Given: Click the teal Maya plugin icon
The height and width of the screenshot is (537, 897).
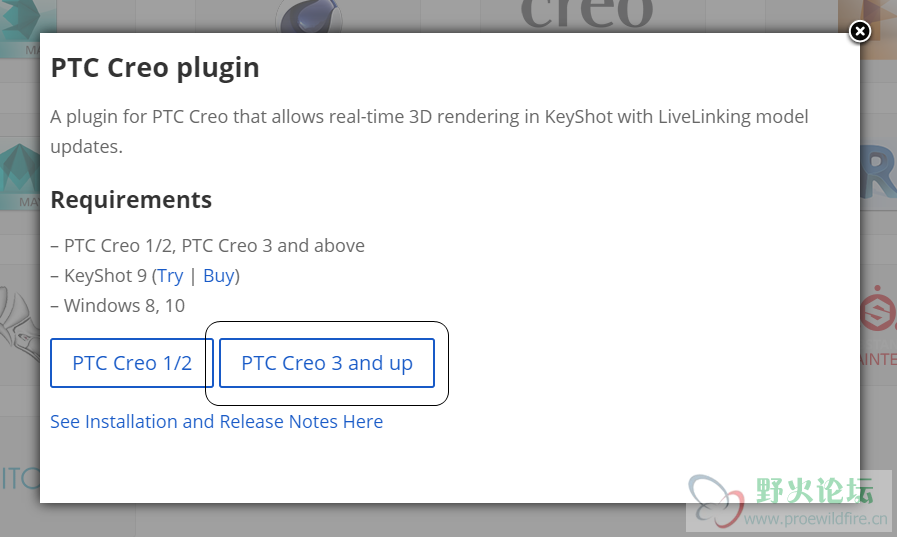Looking at the screenshot, I should 19,170.
